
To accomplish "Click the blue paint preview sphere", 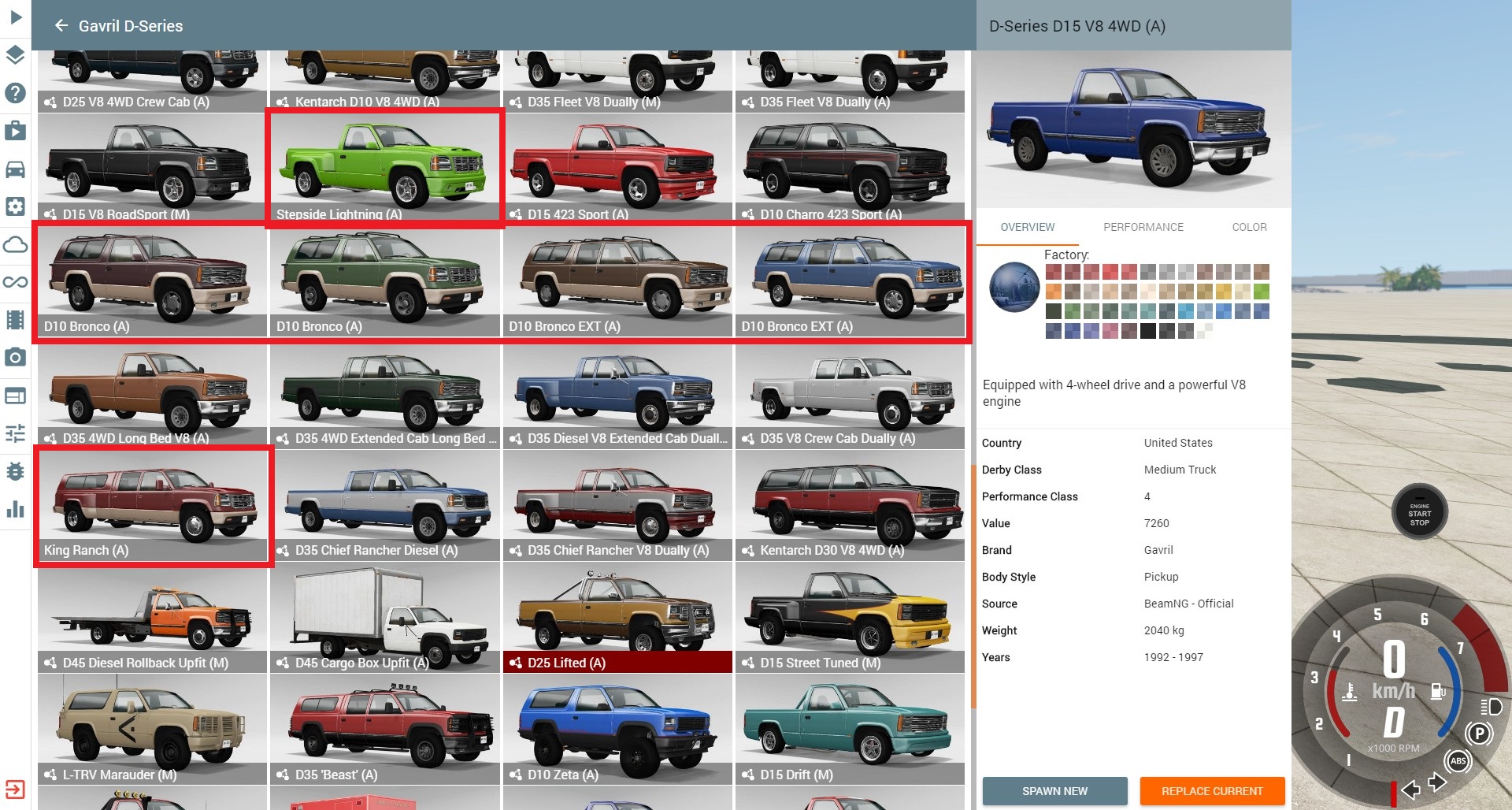I will [1014, 287].
